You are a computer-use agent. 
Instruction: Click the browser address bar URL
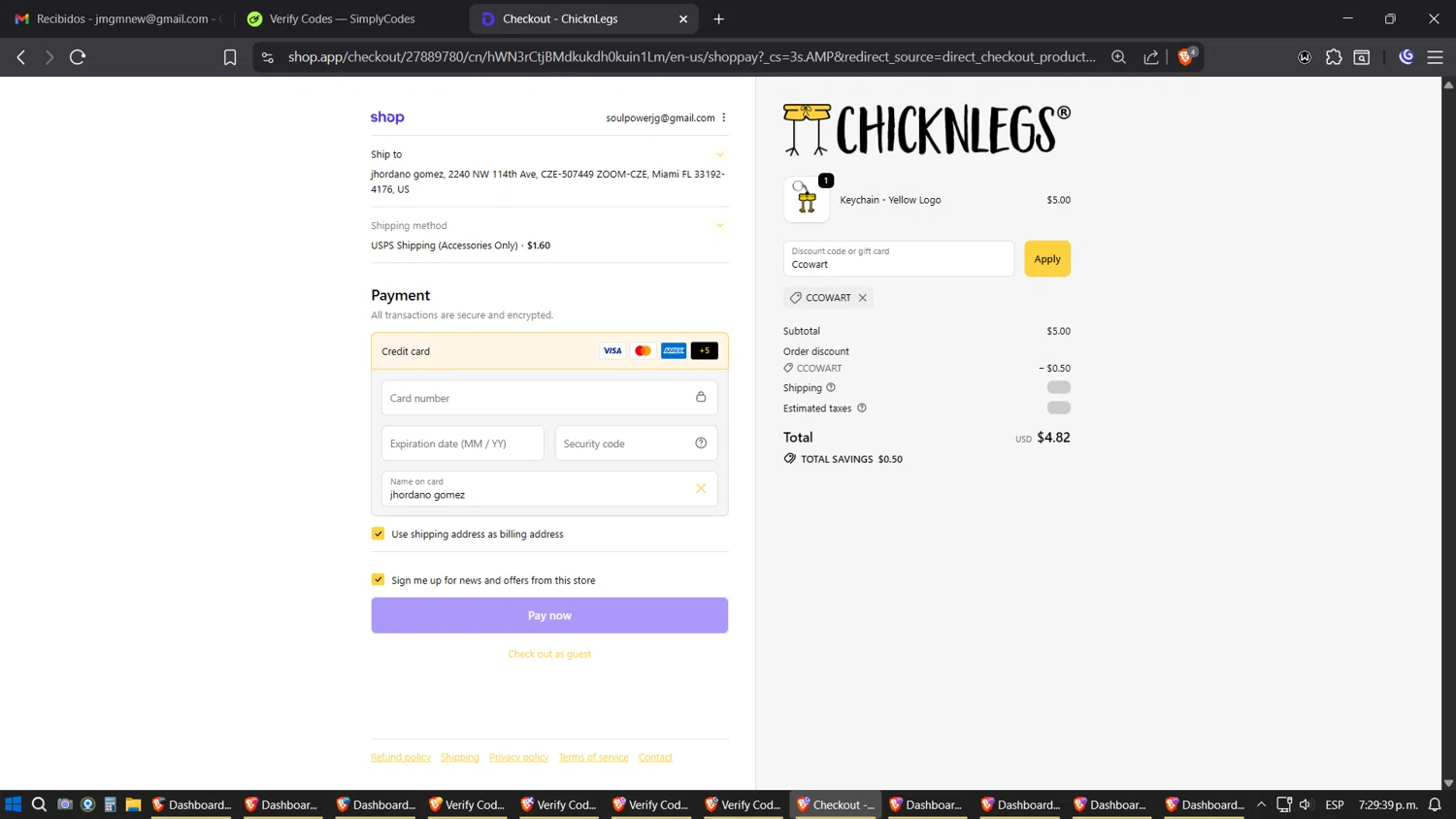pos(691,57)
